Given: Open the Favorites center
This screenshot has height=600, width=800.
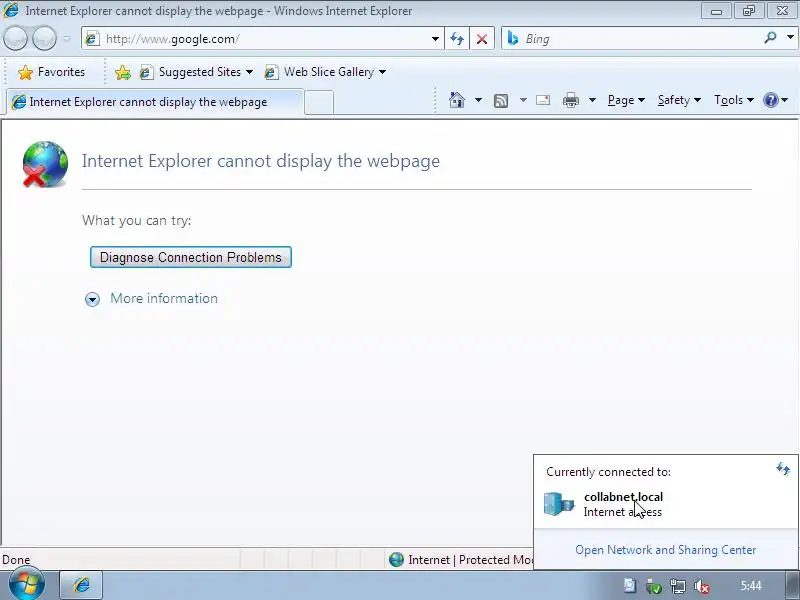Looking at the screenshot, I should [x=51, y=72].
